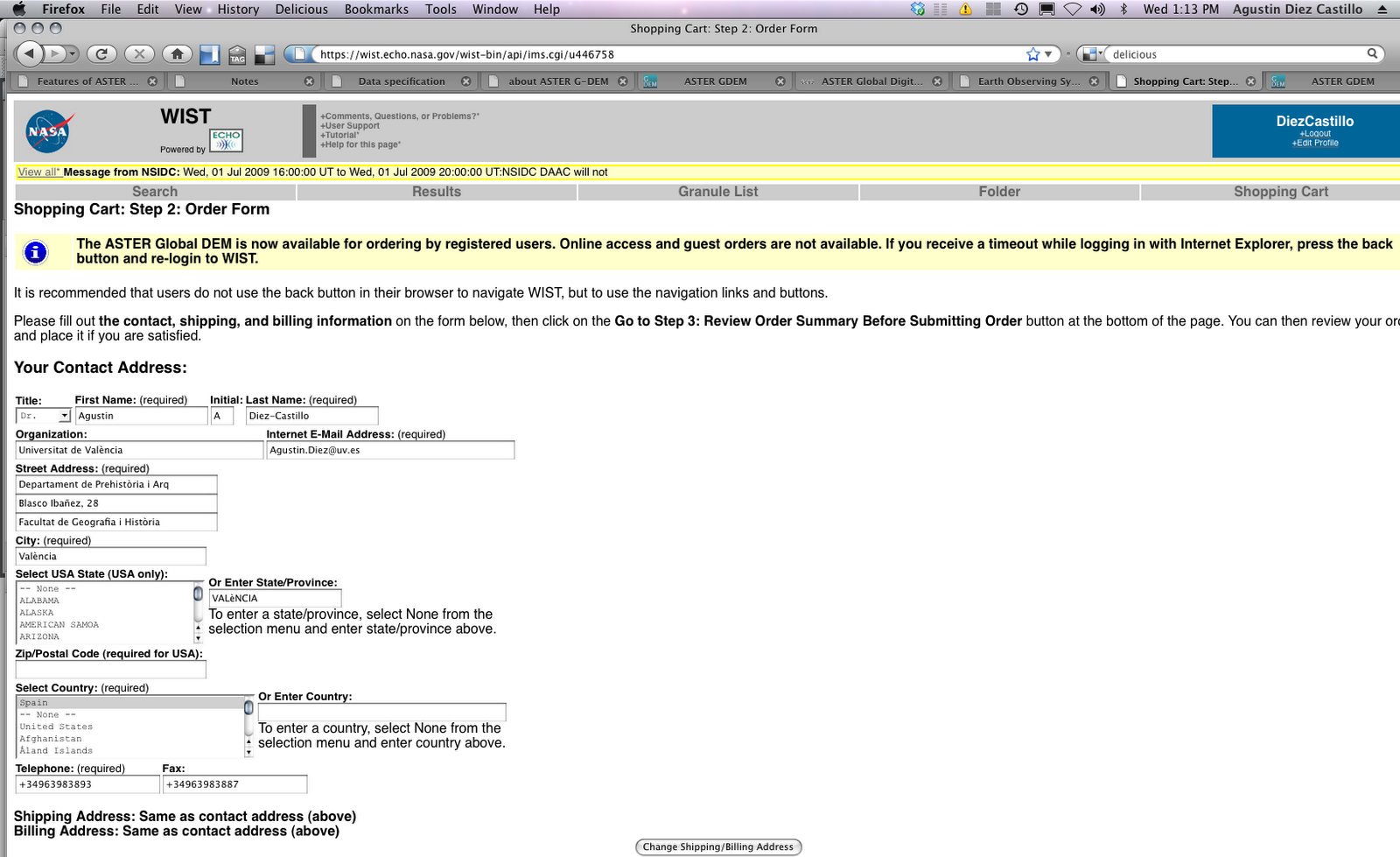
Task: Bookmark this page with the star icon
Action: [1033, 54]
